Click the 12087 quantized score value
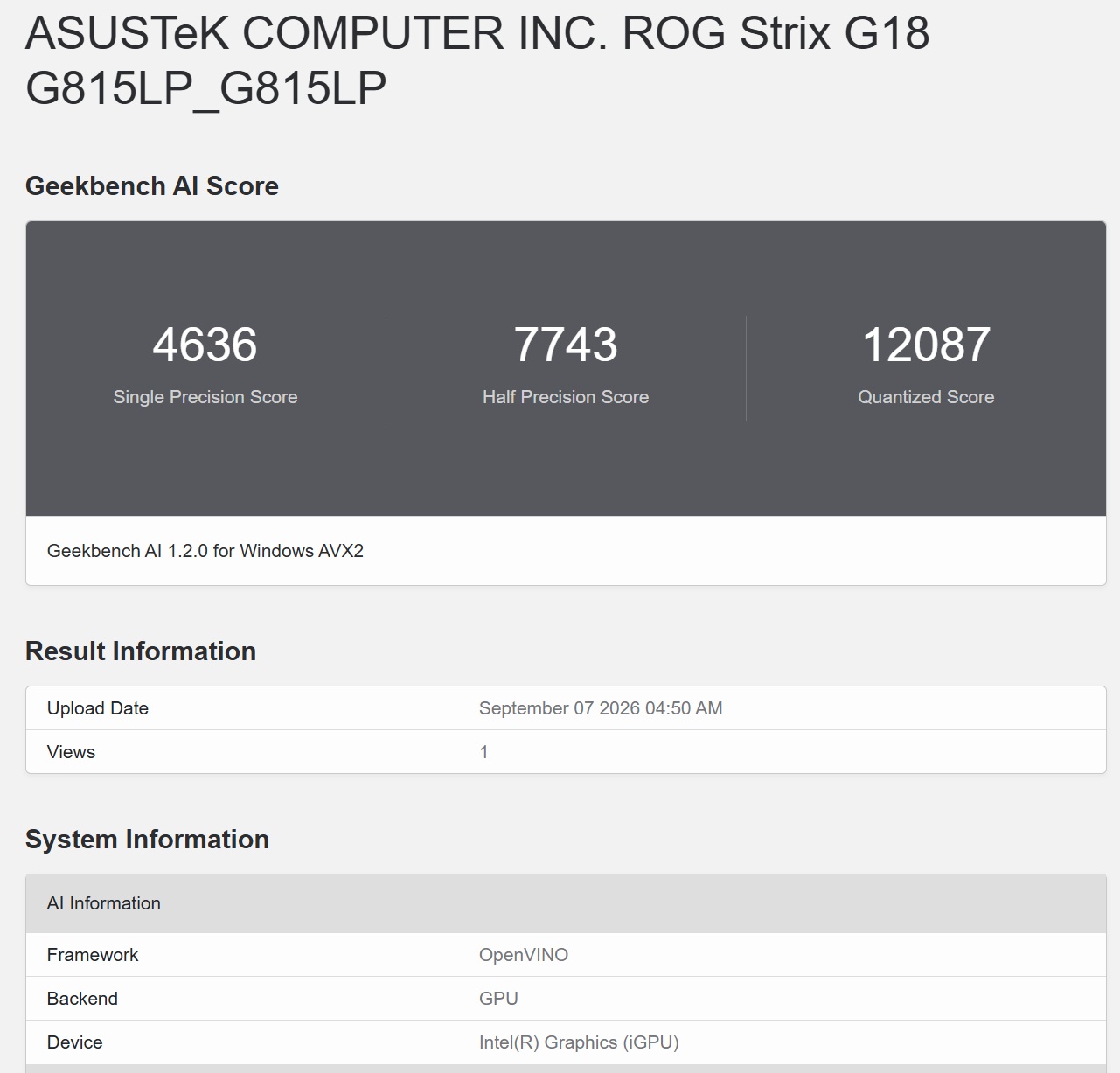 click(x=926, y=344)
